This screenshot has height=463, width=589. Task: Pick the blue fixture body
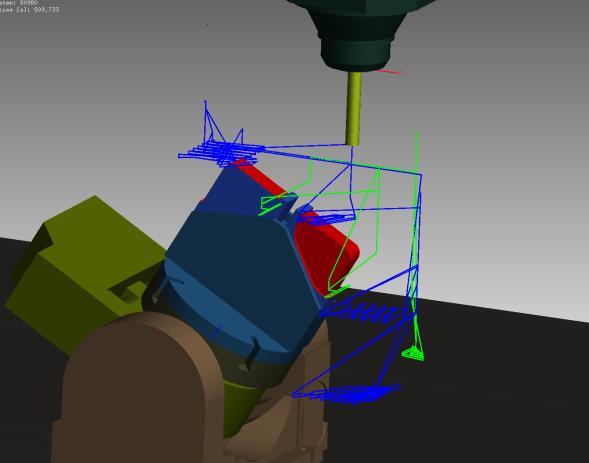point(240,263)
